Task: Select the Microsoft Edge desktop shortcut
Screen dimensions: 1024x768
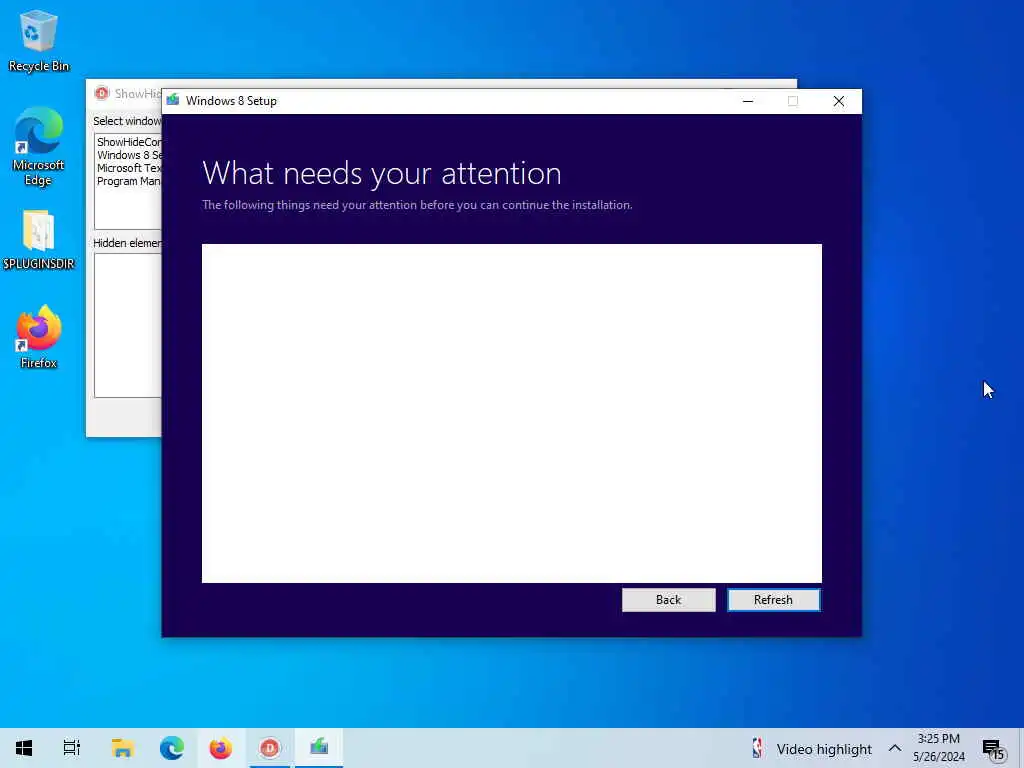Action: (39, 147)
